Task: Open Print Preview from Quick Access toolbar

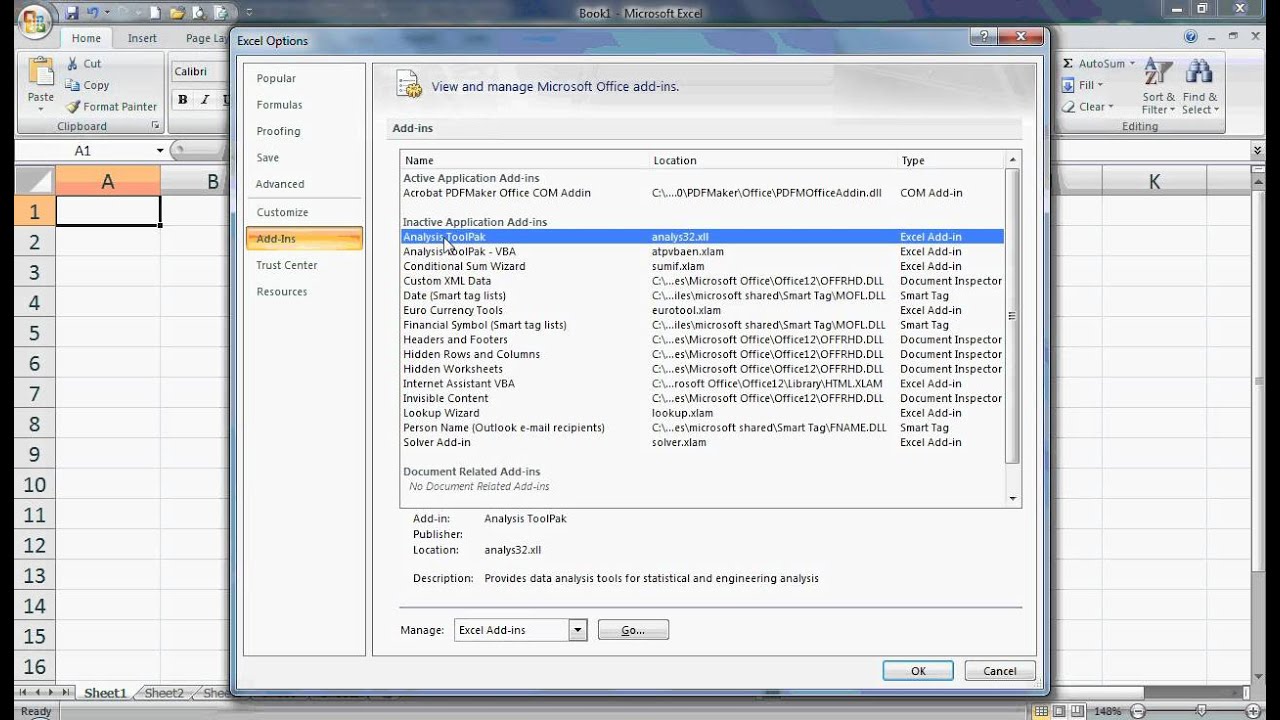Action: click(x=199, y=14)
